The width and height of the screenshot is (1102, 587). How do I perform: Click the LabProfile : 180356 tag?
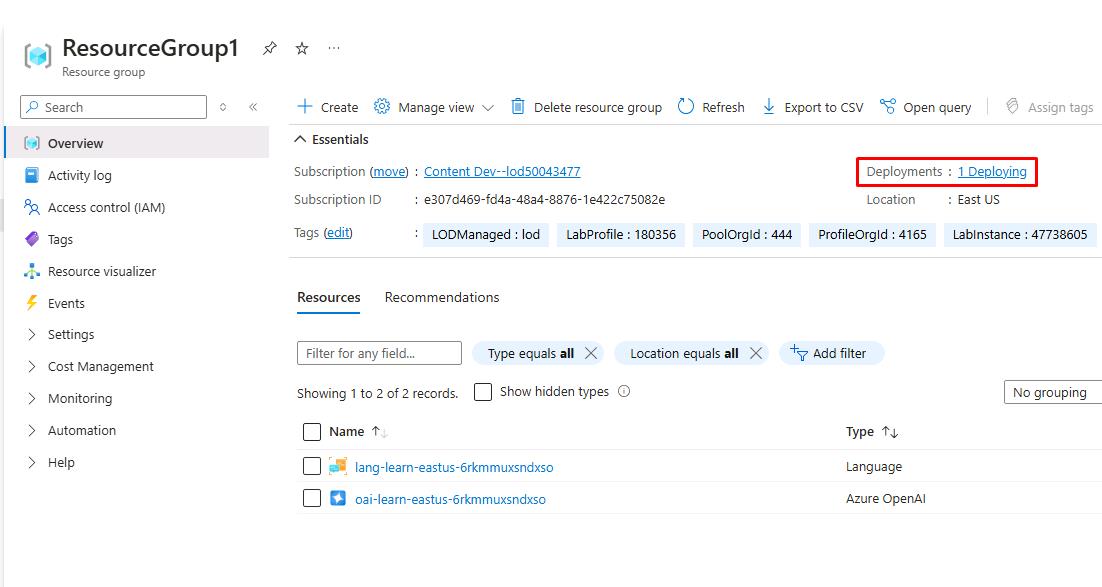point(621,235)
